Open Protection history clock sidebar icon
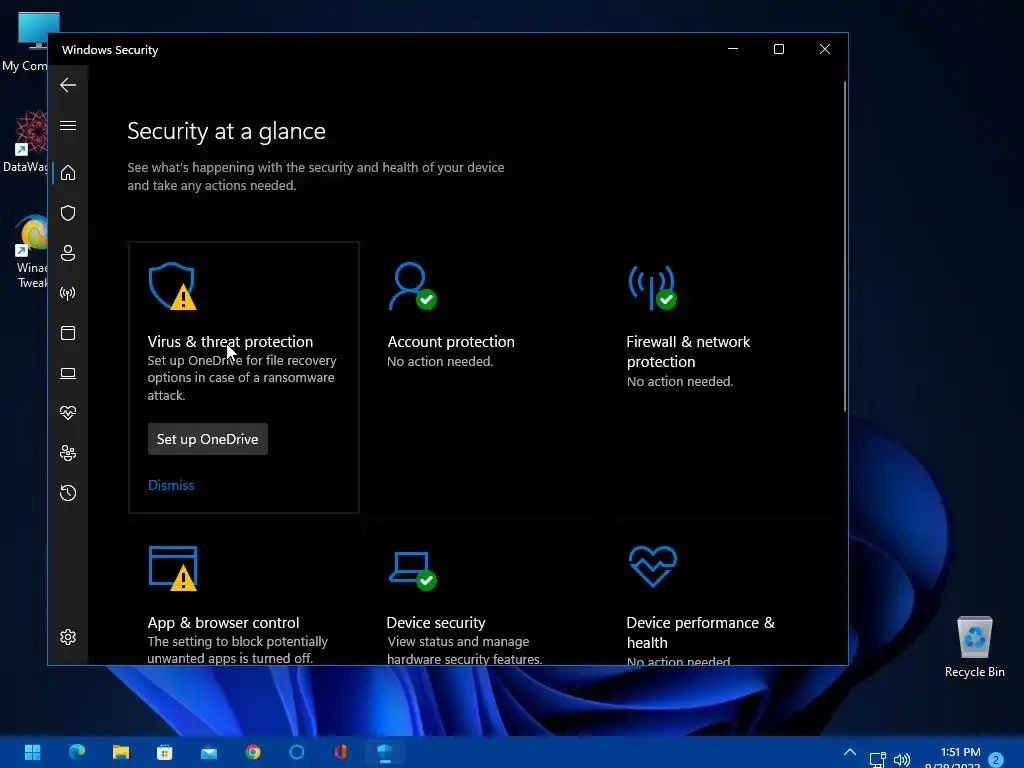The image size is (1024, 768). (68, 493)
